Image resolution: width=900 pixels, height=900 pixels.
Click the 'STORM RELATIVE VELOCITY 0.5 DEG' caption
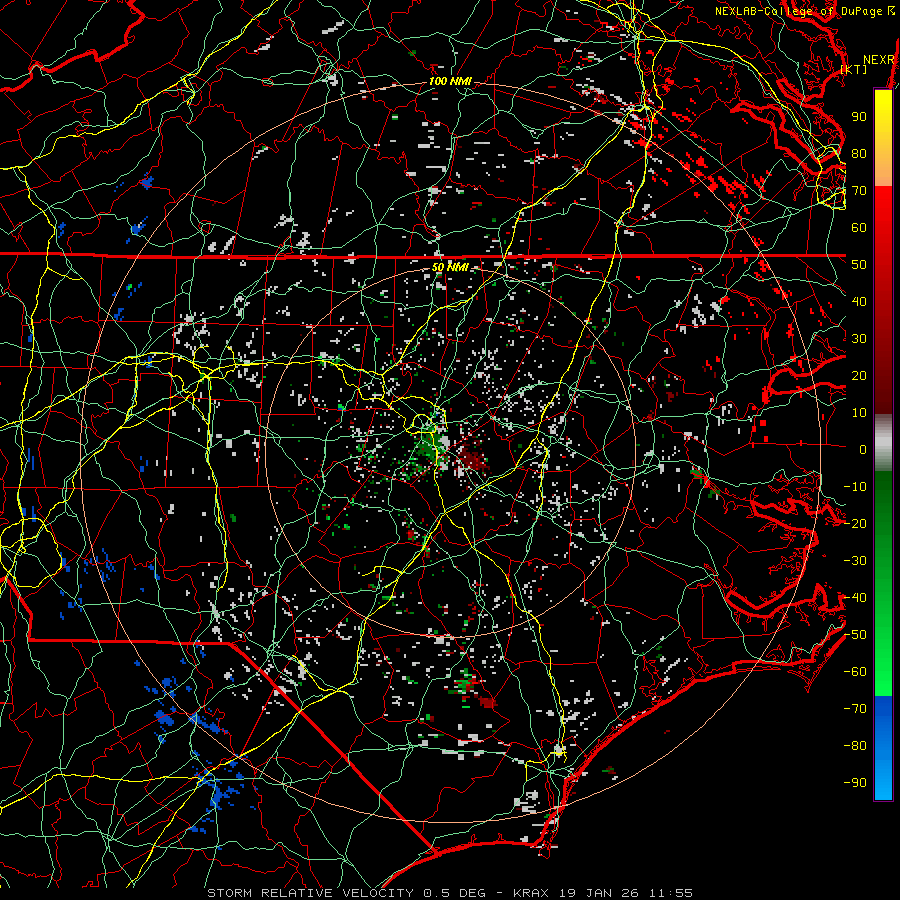[x=346, y=893]
